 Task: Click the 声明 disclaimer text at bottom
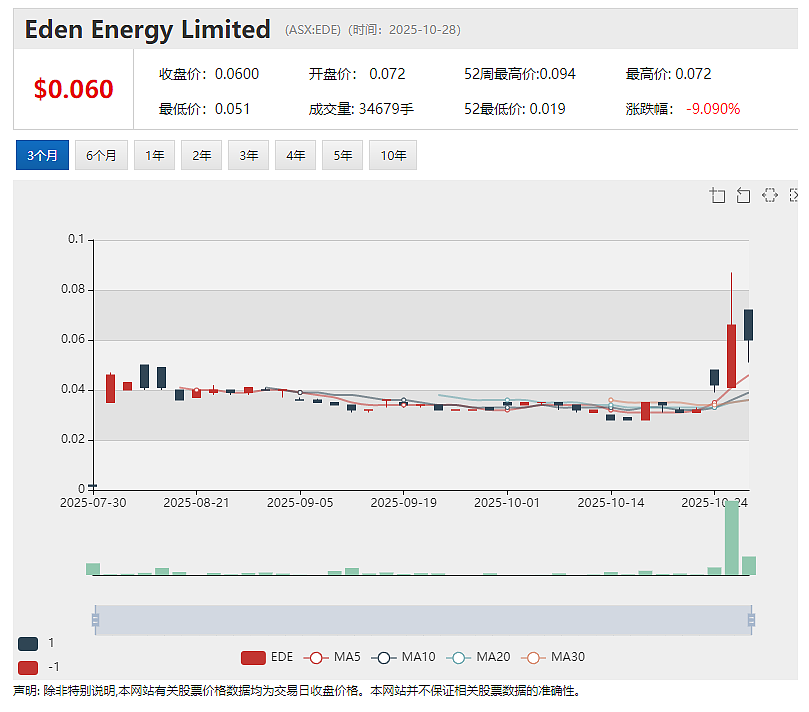297,691
